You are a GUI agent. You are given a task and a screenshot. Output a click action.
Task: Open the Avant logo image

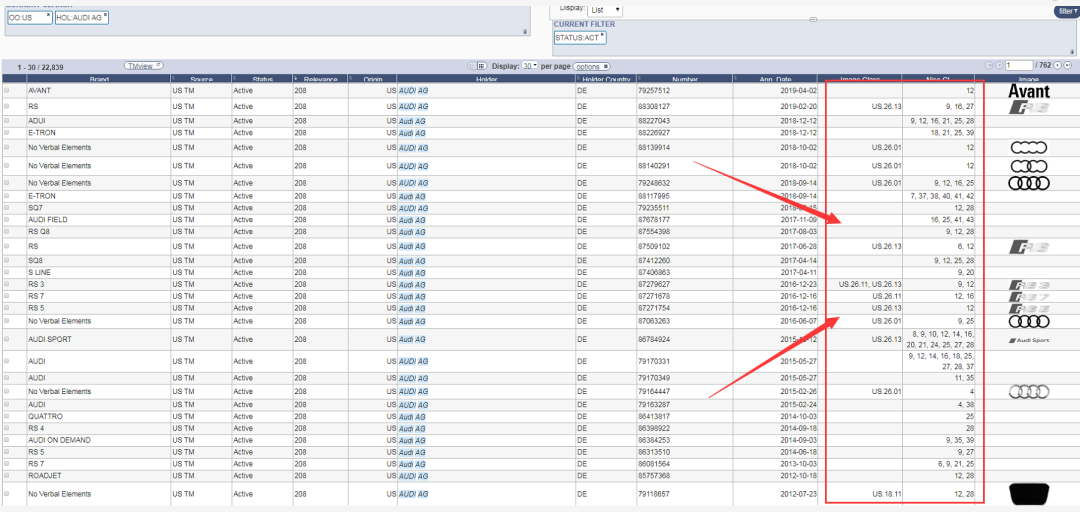pyautogui.click(x=1029, y=91)
